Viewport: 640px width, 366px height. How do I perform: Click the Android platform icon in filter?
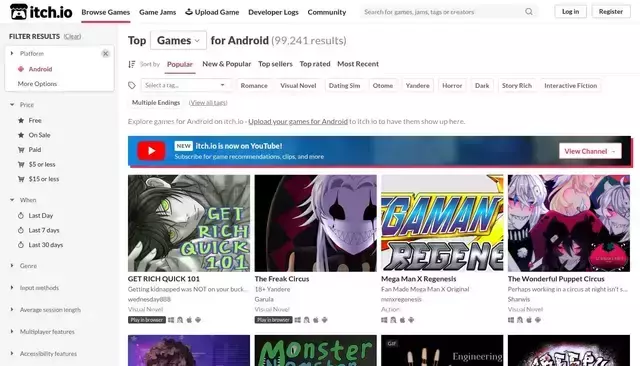click(x=21, y=69)
